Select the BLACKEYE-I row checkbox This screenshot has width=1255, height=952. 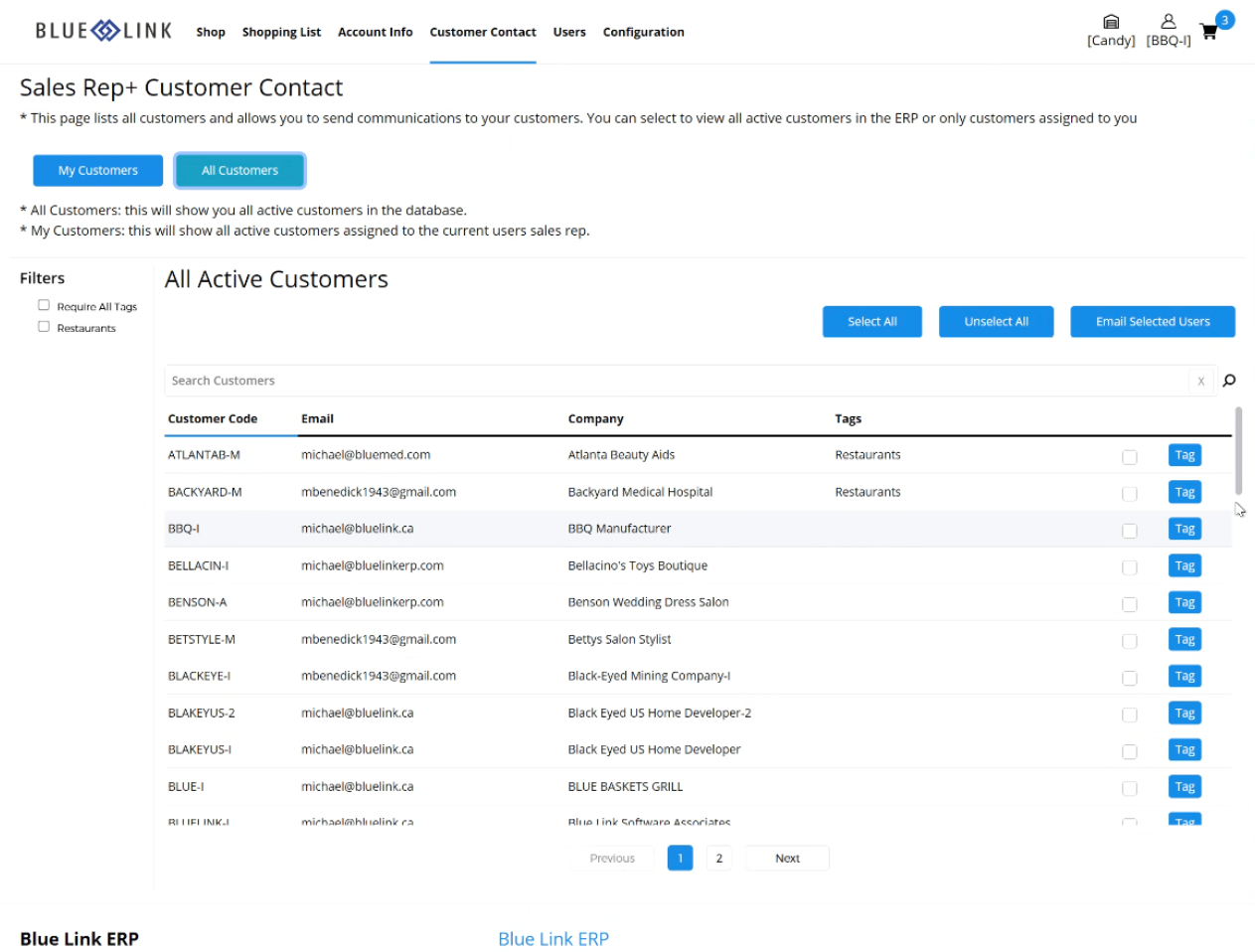pos(1129,678)
